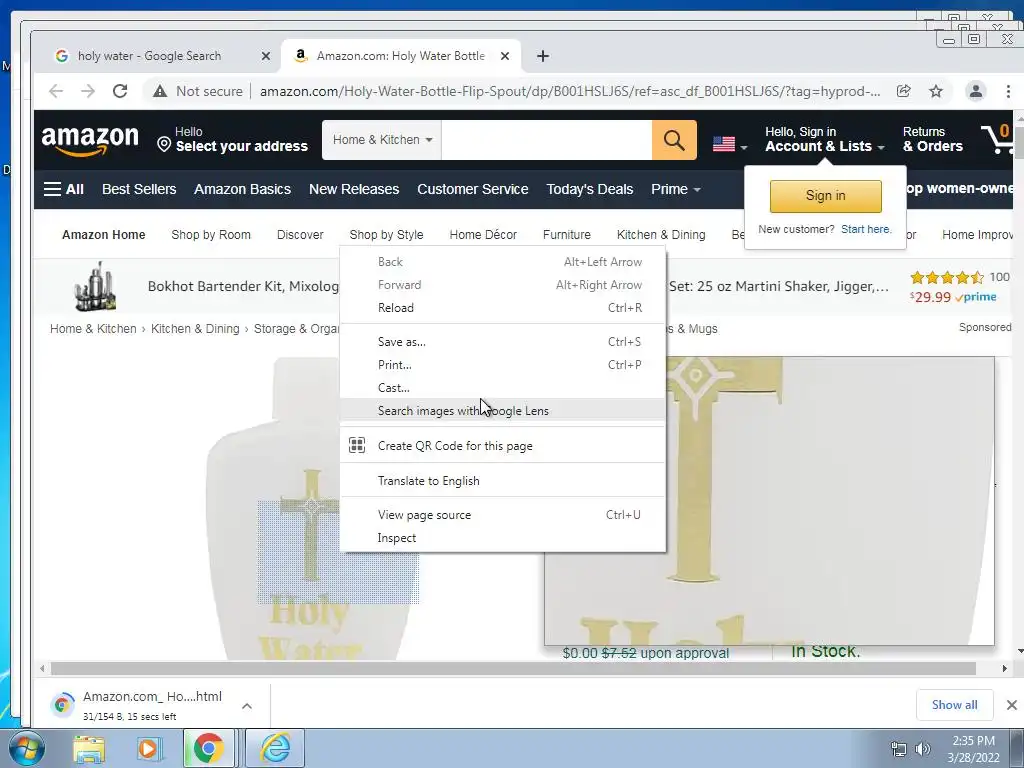Open Windows Media Player from taskbar
1024x768 pixels.
(148, 748)
